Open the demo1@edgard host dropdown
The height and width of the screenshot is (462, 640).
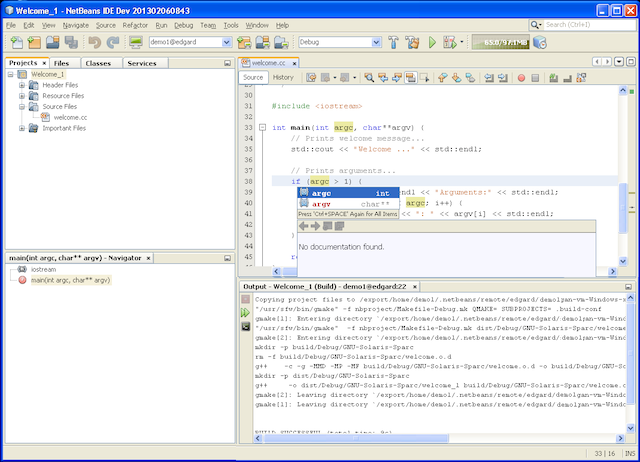(227, 43)
